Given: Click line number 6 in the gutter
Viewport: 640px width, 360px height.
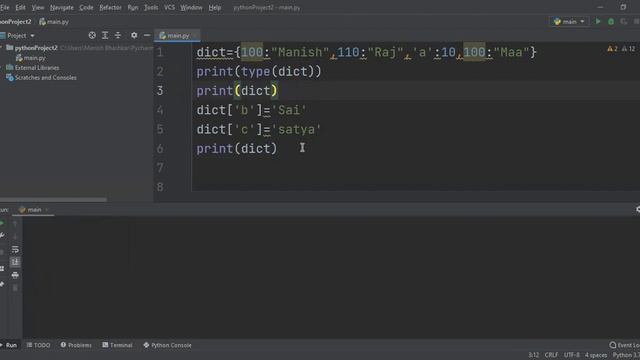Looking at the screenshot, I should click(x=160, y=149).
